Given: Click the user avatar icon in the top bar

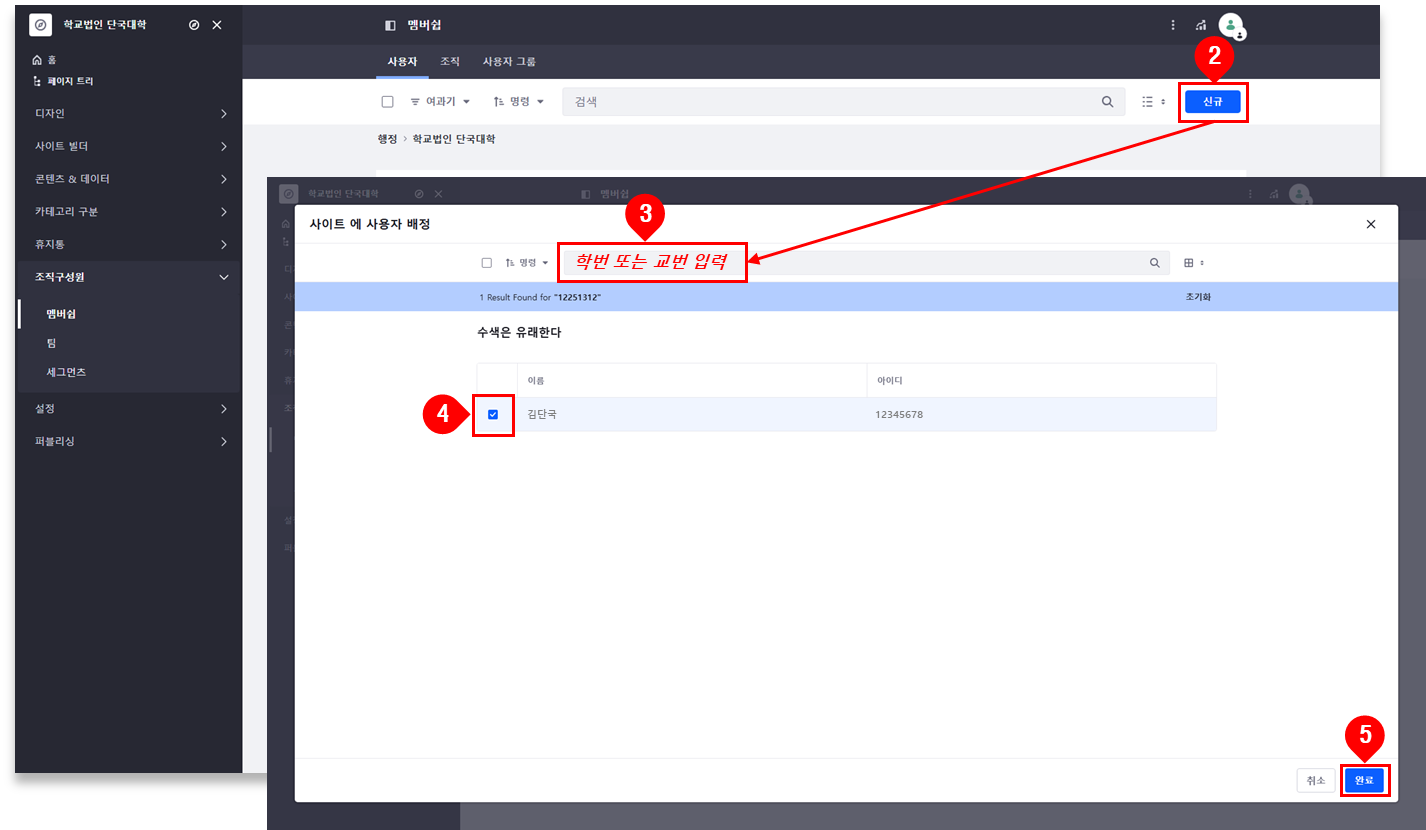Looking at the screenshot, I should 1230,25.
